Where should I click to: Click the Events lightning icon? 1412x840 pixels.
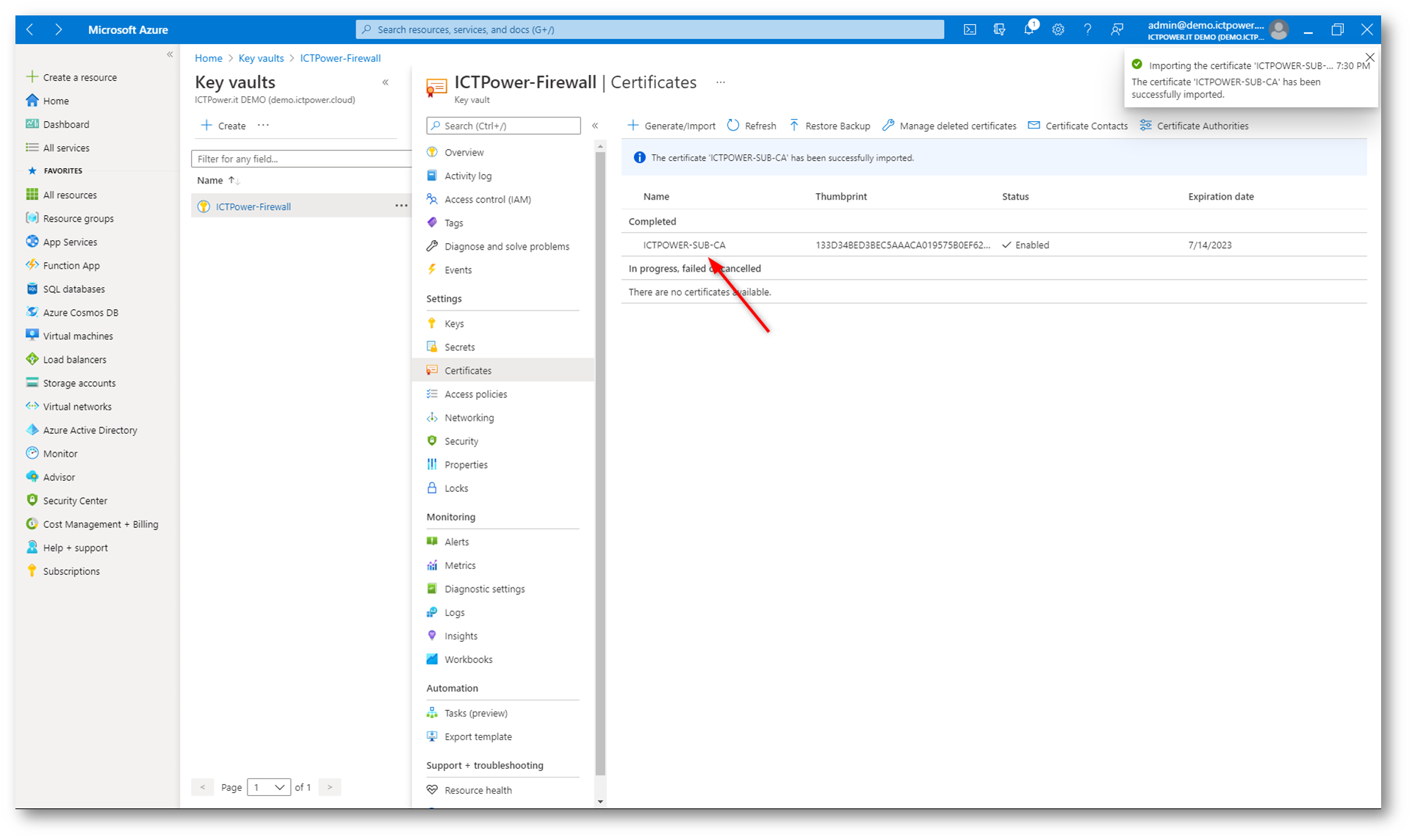pyautogui.click(x=432, y=269)
